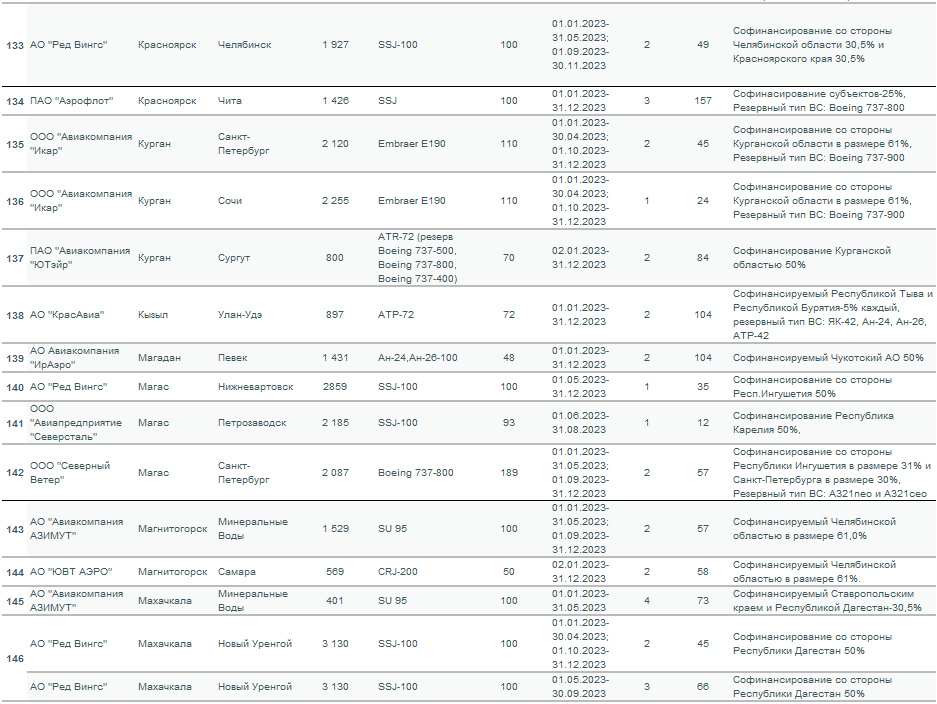Screen dimensions: 937x704
Task: Select period 01.05.2023-30.09.2023
Action: 580,687
